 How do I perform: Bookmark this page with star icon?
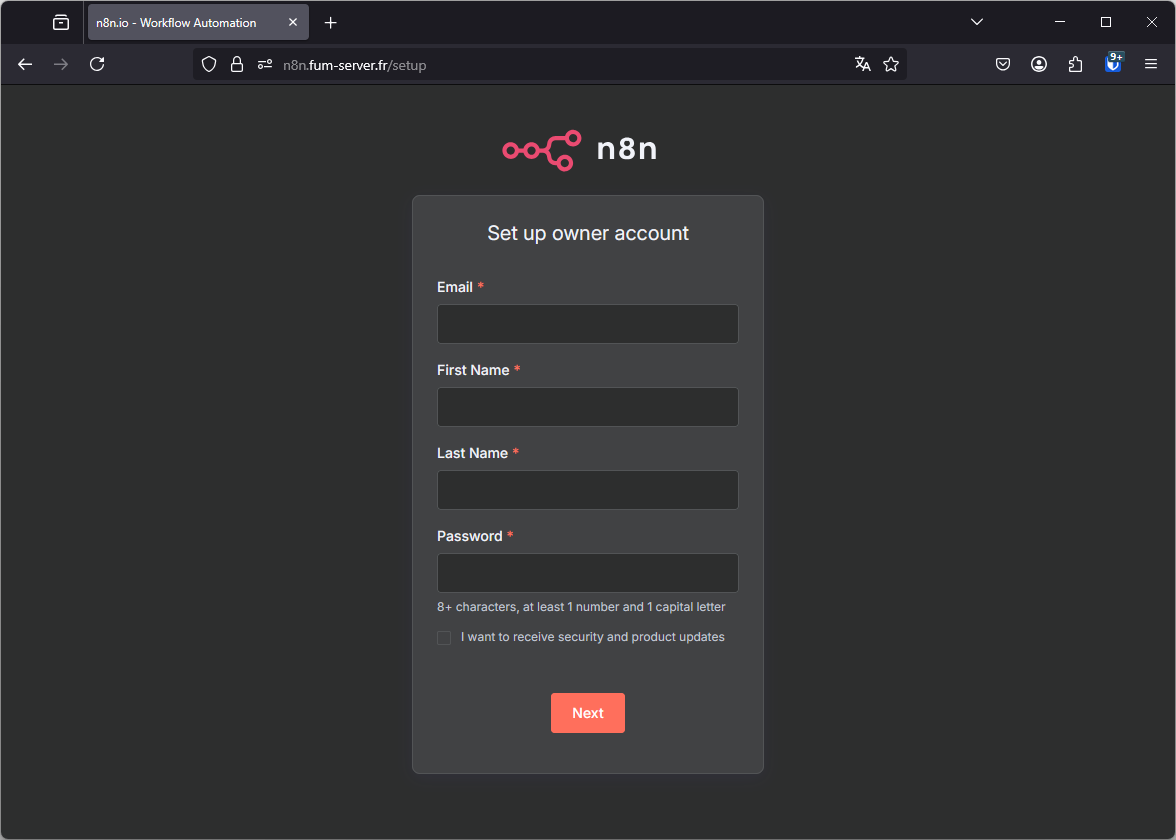[891, 64]
